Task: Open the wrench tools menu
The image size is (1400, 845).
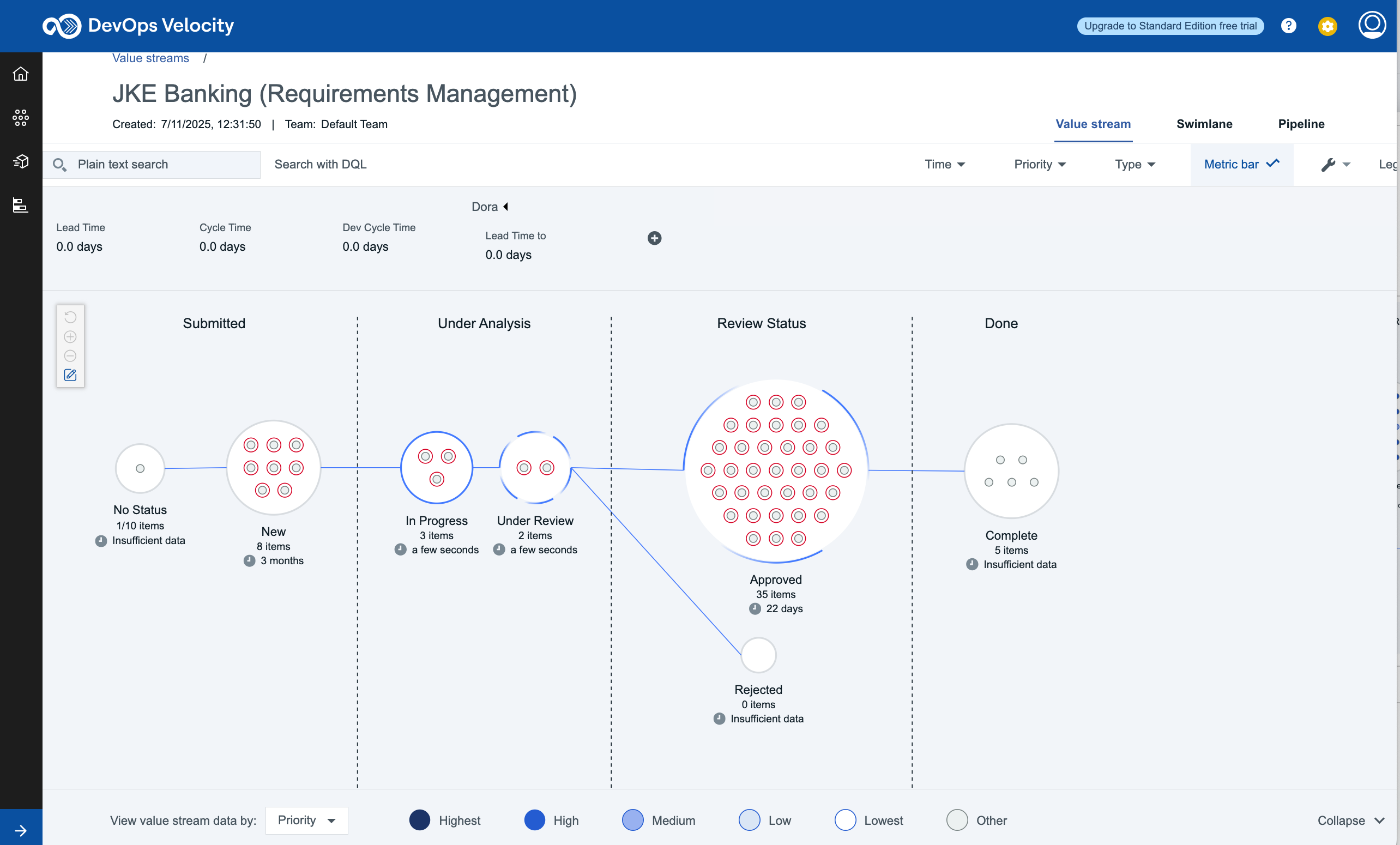Action: 1335,165
